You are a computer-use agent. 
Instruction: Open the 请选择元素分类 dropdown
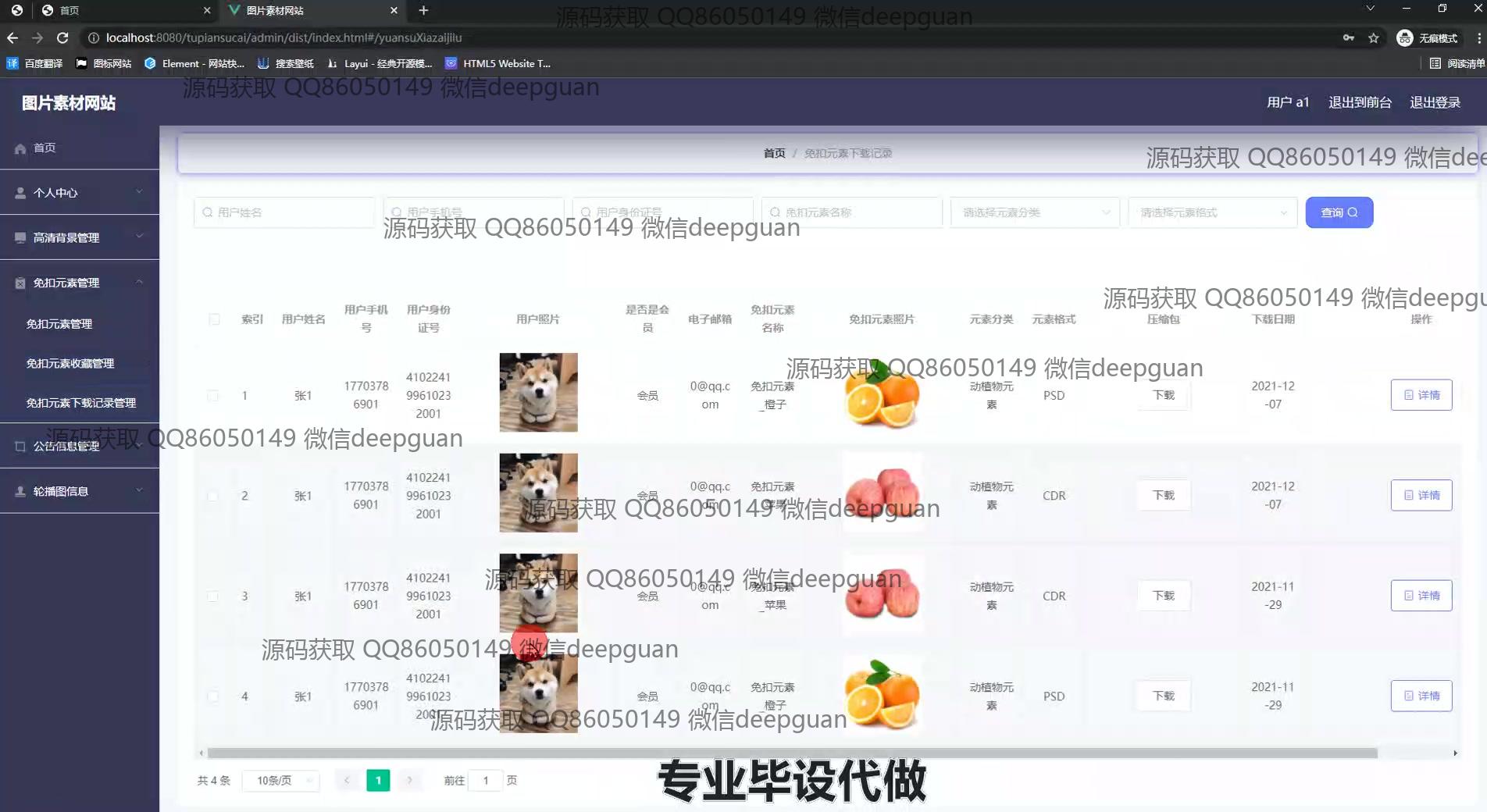[1035, 212]
